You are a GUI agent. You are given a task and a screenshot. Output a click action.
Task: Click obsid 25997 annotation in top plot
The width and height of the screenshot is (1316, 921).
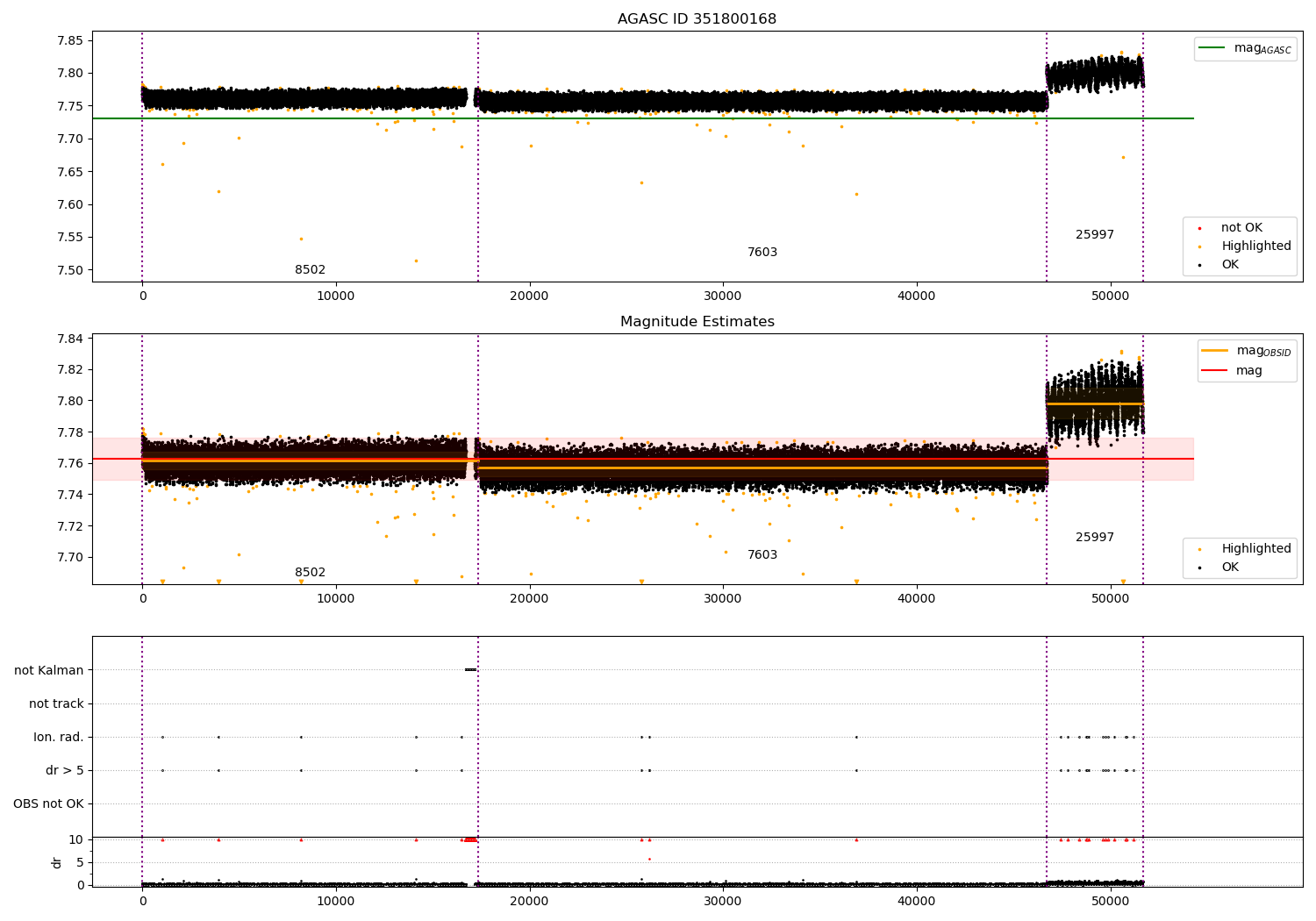pos(1095,235)
